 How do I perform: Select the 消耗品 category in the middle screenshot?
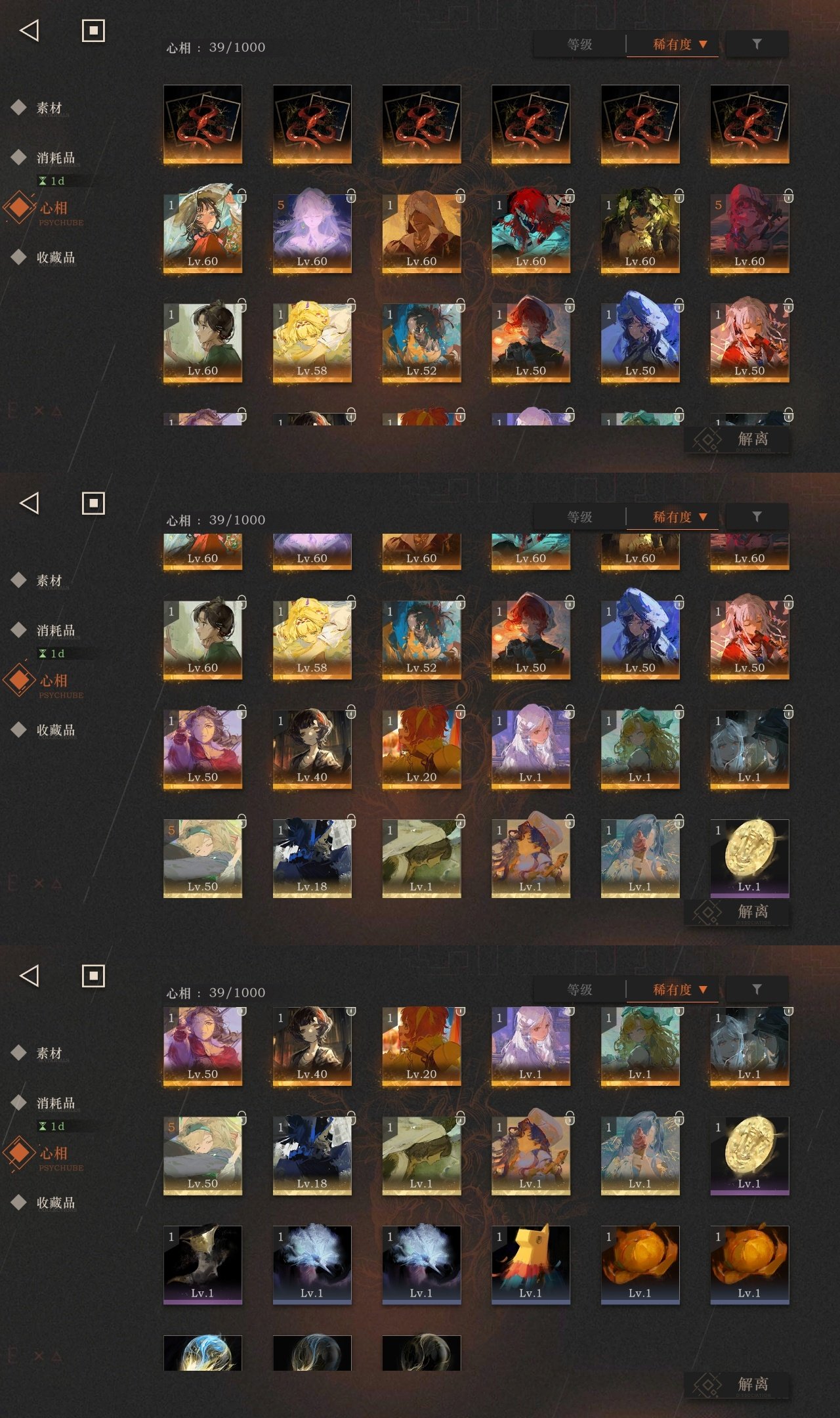55,630
